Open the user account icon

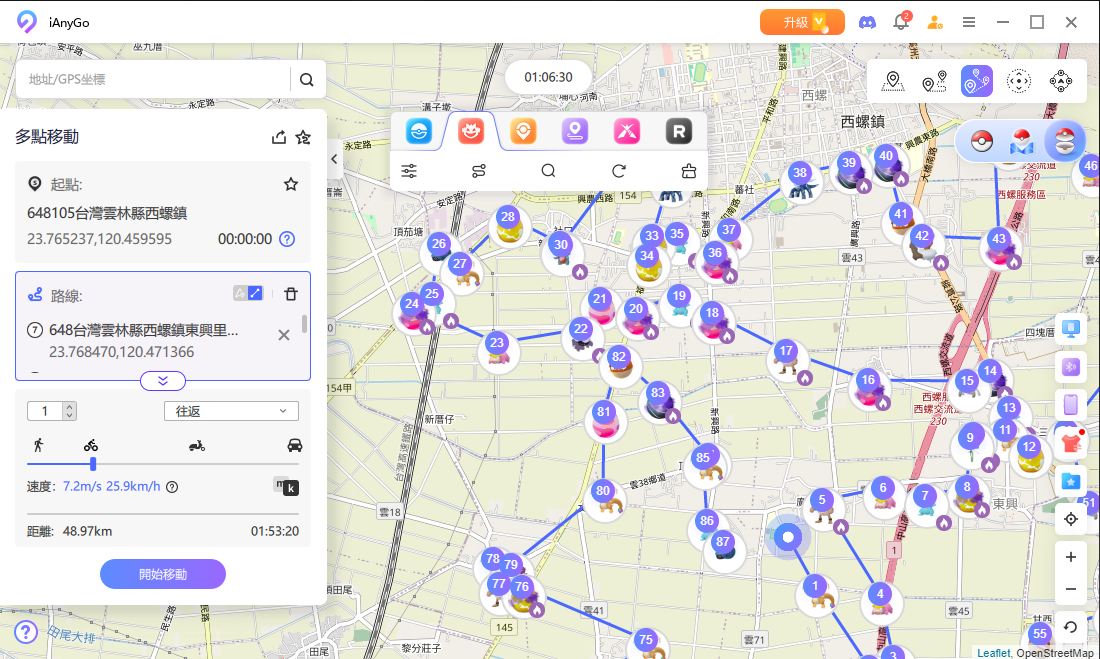(934, 22)
